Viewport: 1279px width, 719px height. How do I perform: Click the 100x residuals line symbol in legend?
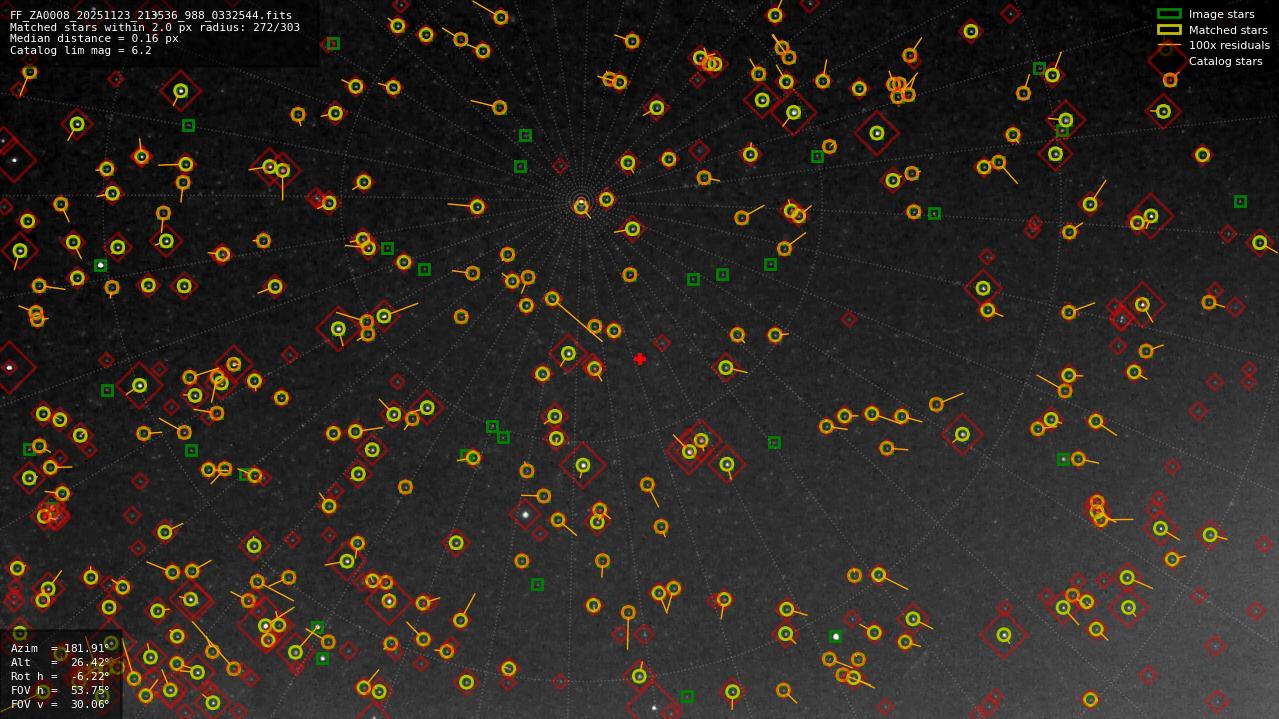point(1169,45)
